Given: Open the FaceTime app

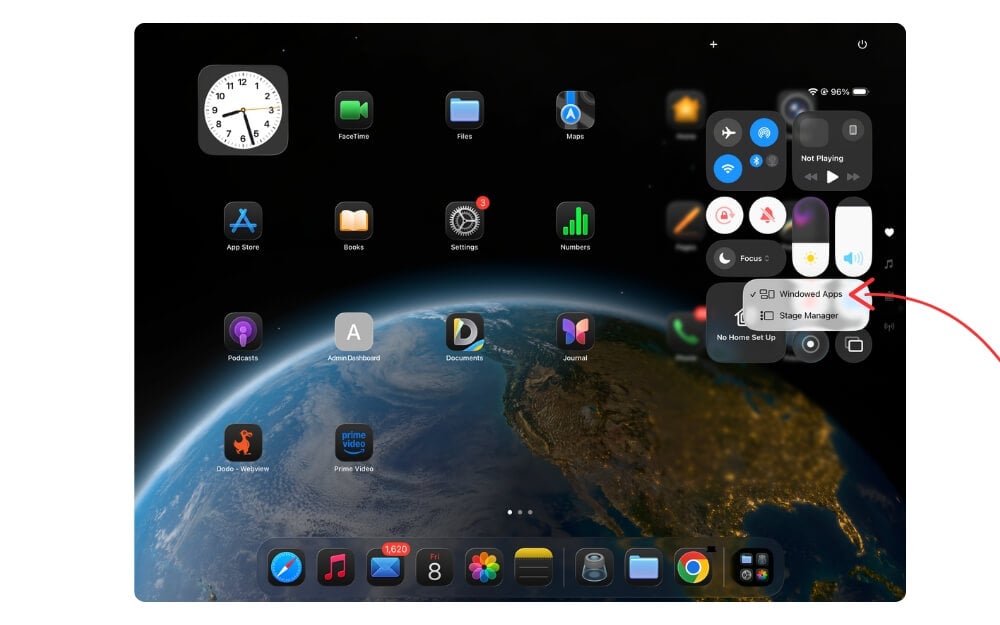Looking at the screenshot, I should [353, 110].
